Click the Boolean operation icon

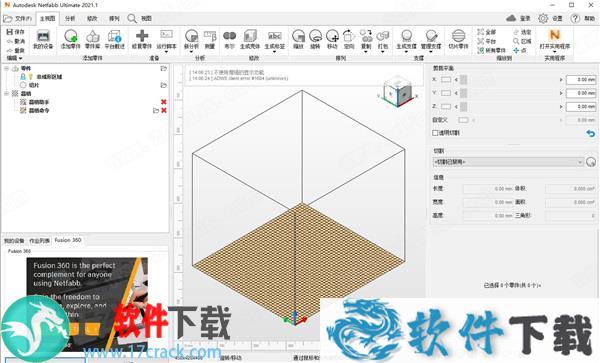(229, 36)
